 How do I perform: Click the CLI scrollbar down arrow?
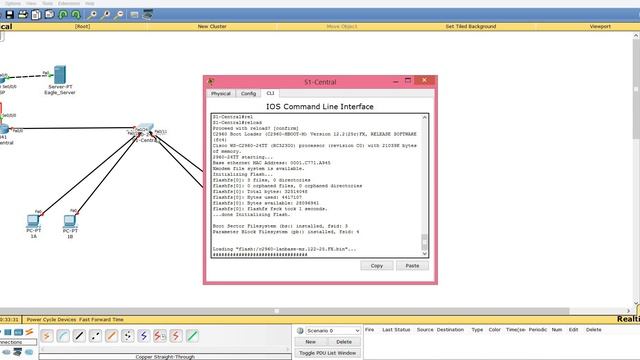coord(424,253)
